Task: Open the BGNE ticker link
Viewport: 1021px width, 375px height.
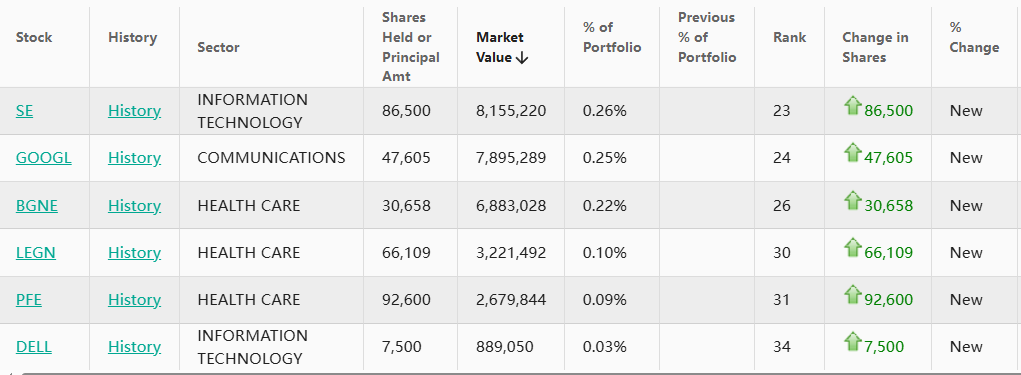Action: click(36, 206)
